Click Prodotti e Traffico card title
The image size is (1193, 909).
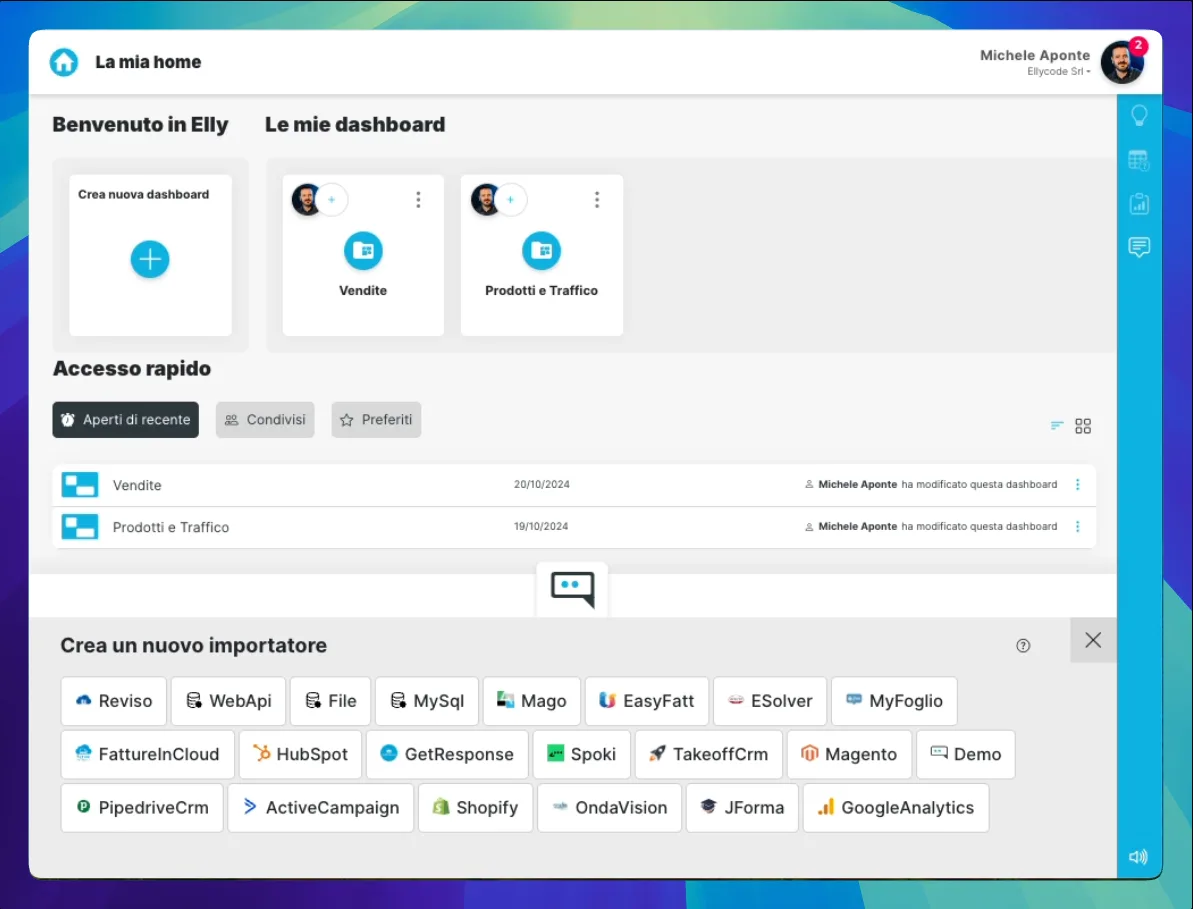[x=542, y=291]
